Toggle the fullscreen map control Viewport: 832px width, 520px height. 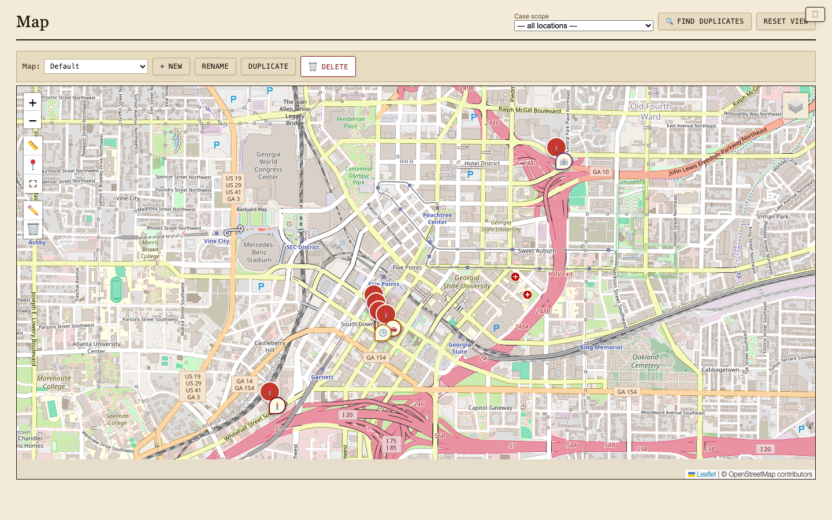[32, 184]
